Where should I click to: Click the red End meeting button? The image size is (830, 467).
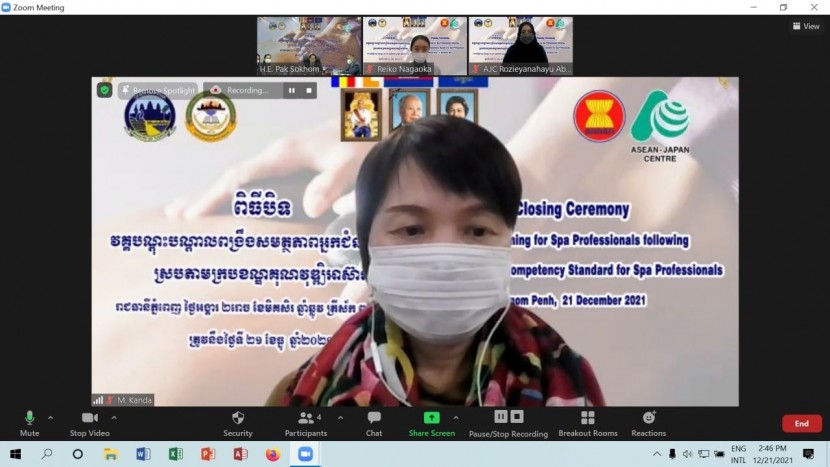(801, 423)
